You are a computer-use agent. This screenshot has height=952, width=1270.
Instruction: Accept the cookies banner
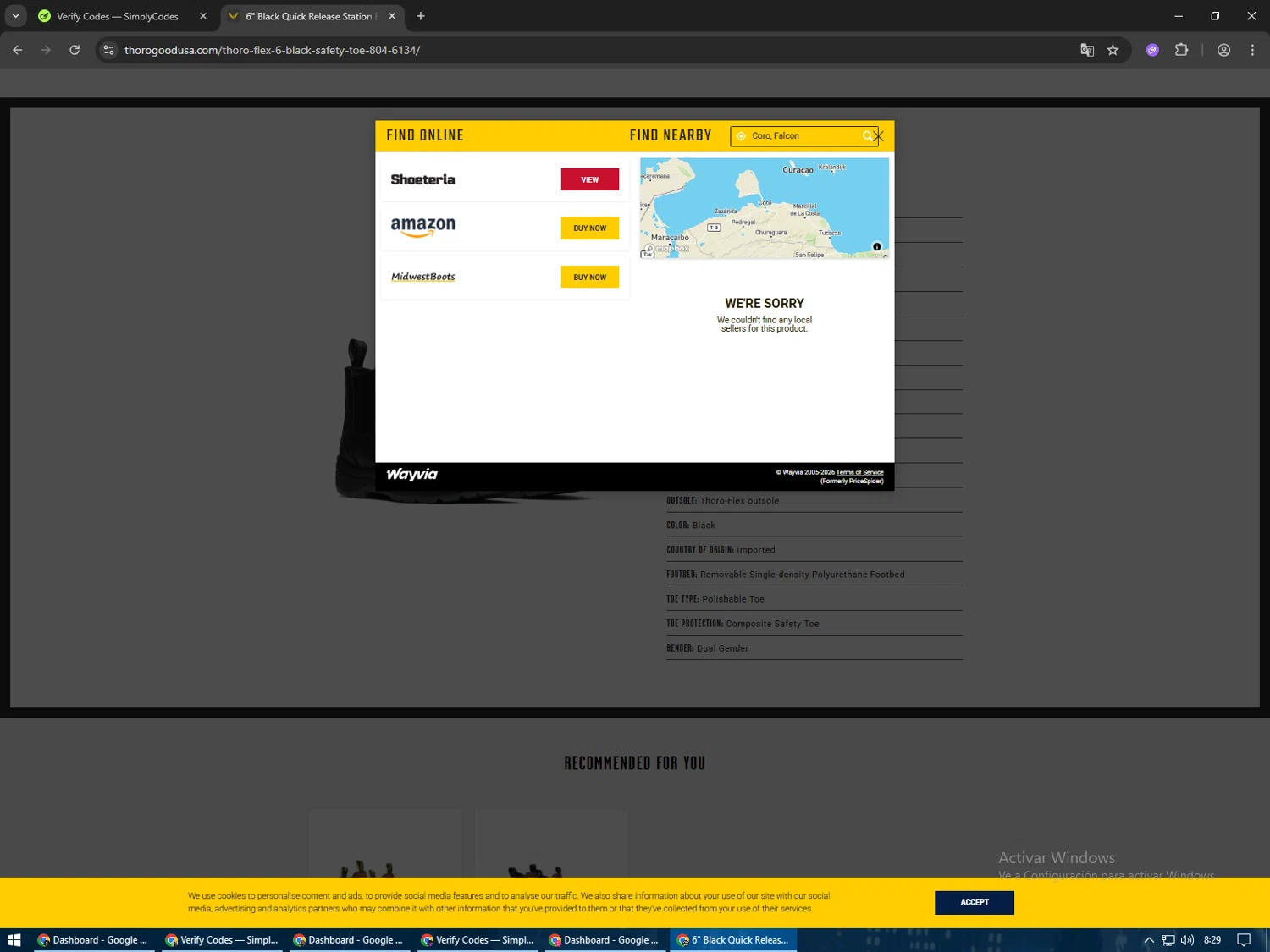click(975, 902)
